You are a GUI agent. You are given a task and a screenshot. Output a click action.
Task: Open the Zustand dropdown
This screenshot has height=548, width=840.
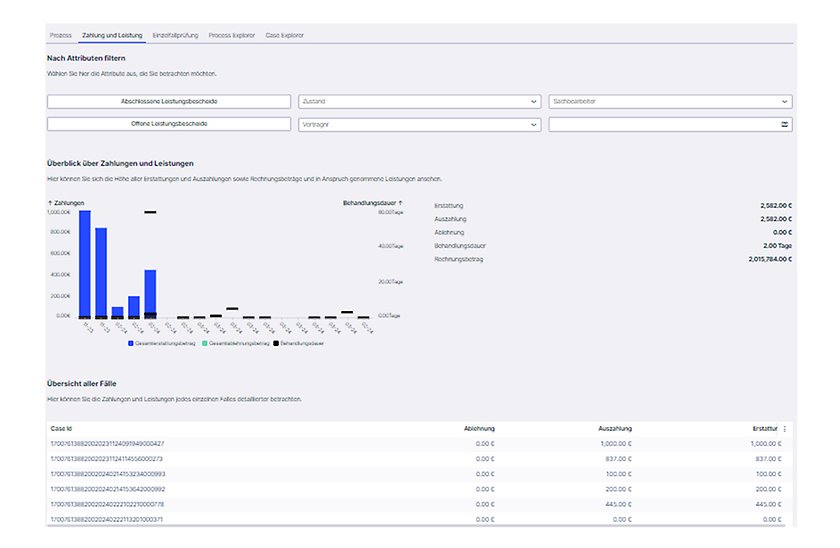click(419, 101)
